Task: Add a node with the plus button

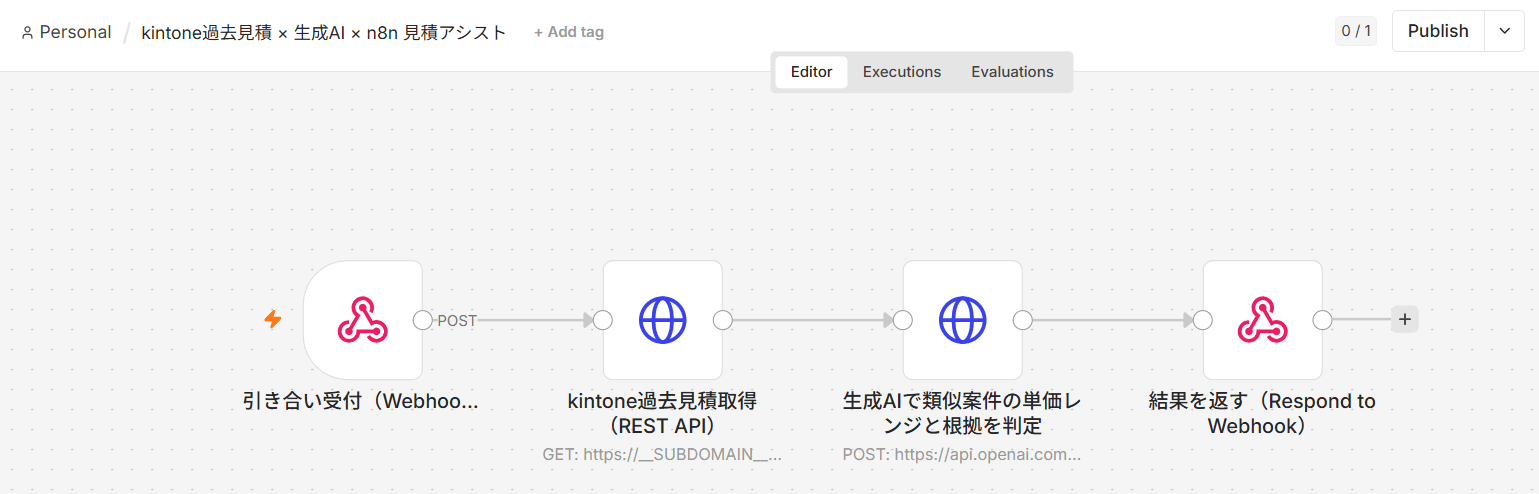Action: 1405,320
